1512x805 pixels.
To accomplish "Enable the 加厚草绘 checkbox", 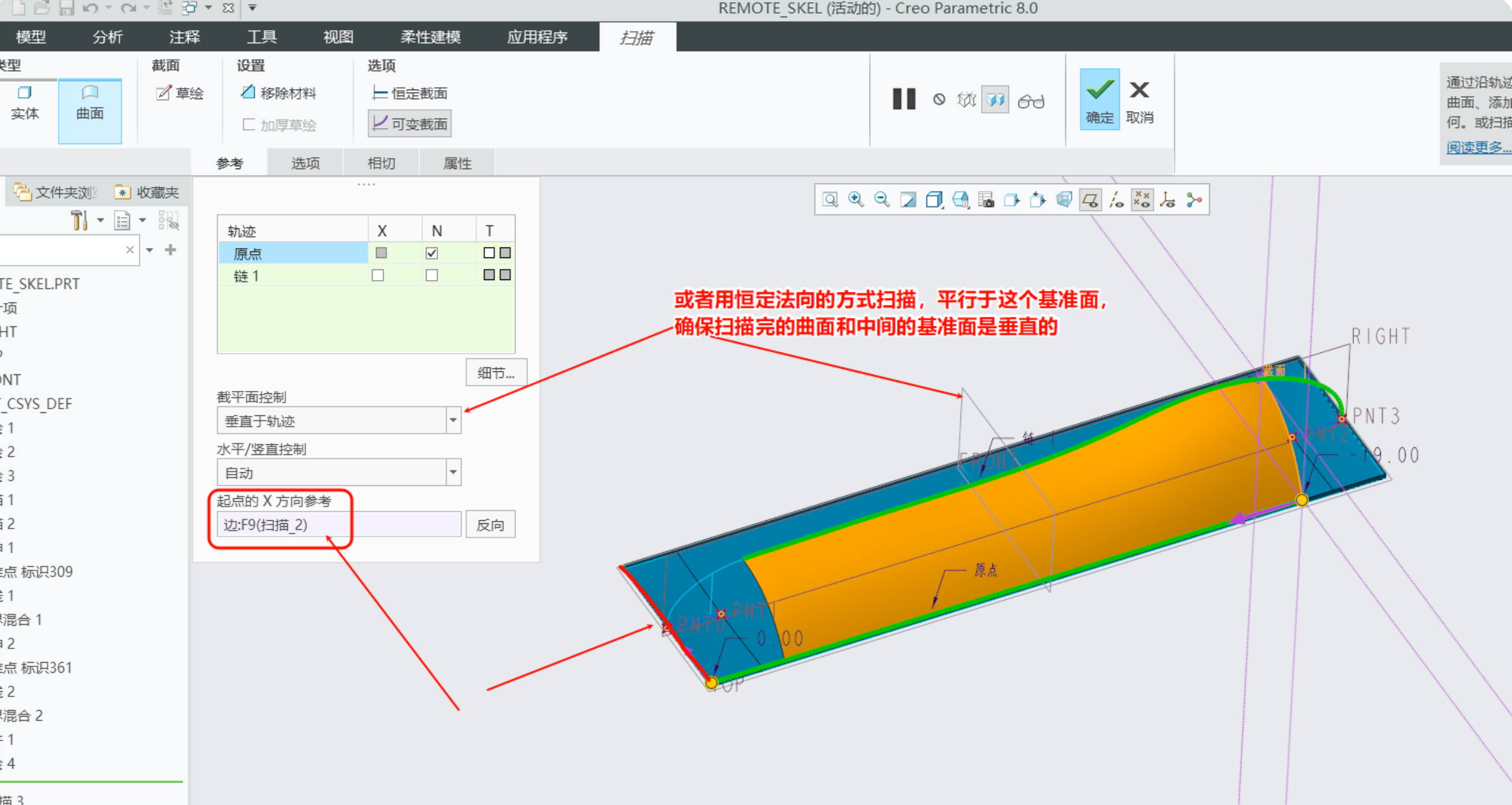I will tap(249, 125).
